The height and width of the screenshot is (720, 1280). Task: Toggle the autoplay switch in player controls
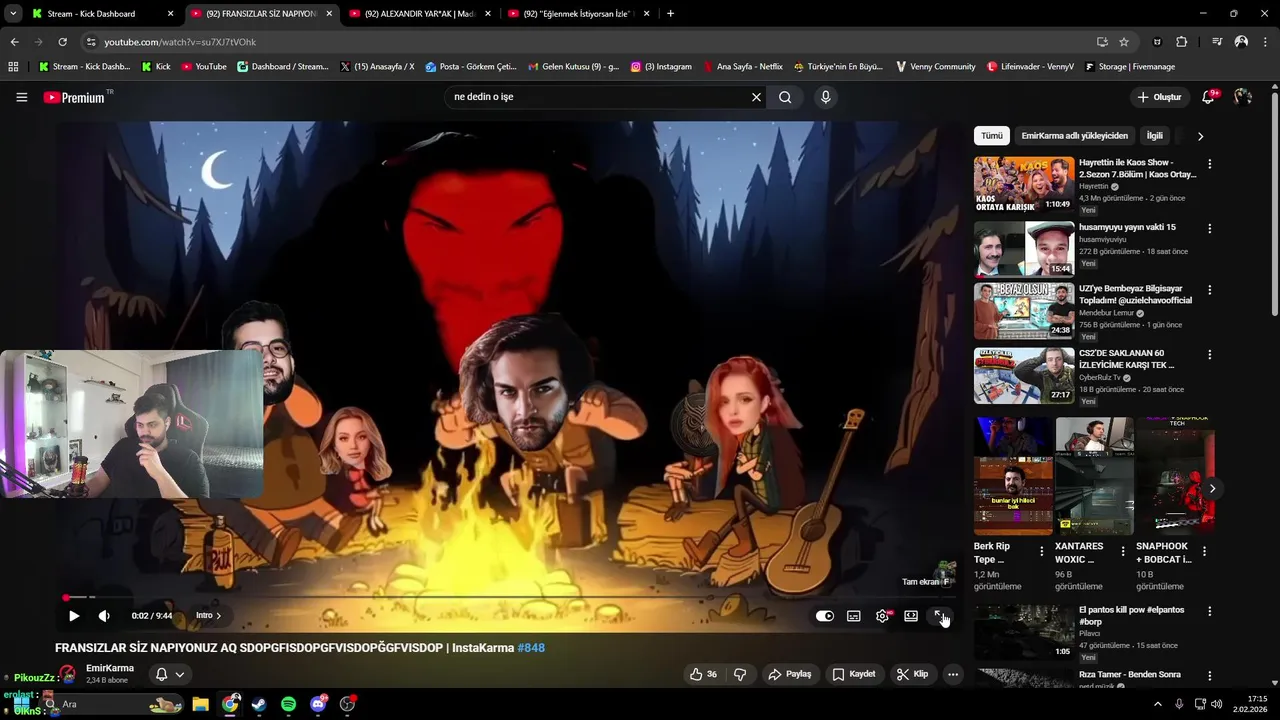point(825,616)
